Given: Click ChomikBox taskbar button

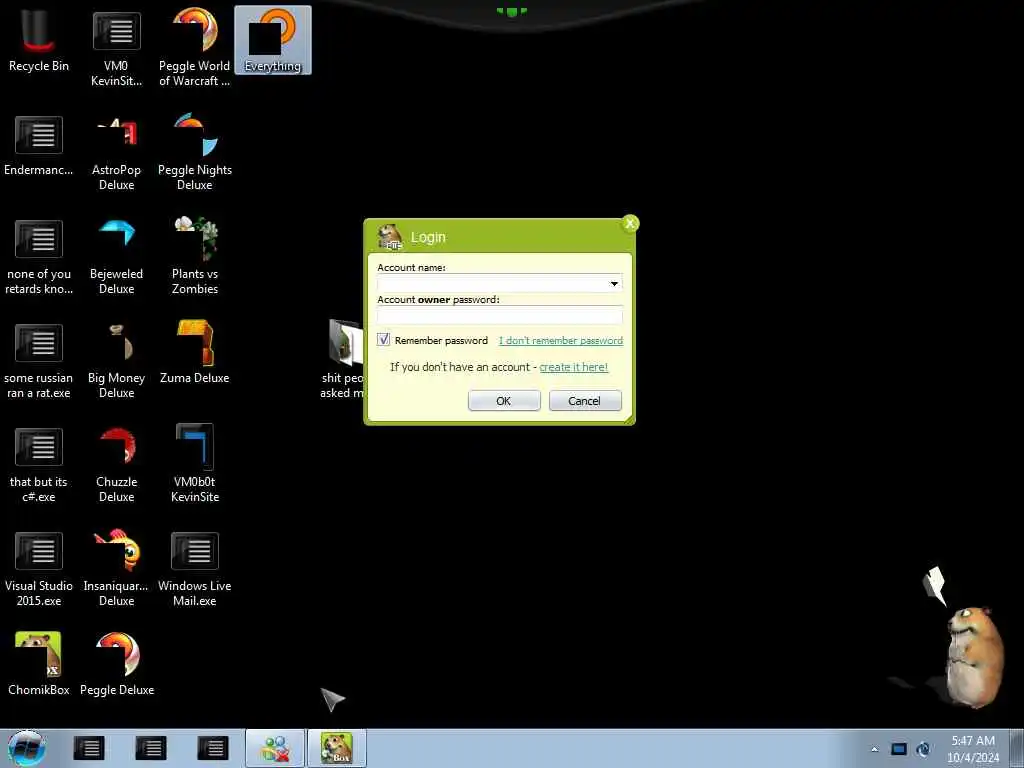Looking at the screenshot, I should [x=337, y=748].
